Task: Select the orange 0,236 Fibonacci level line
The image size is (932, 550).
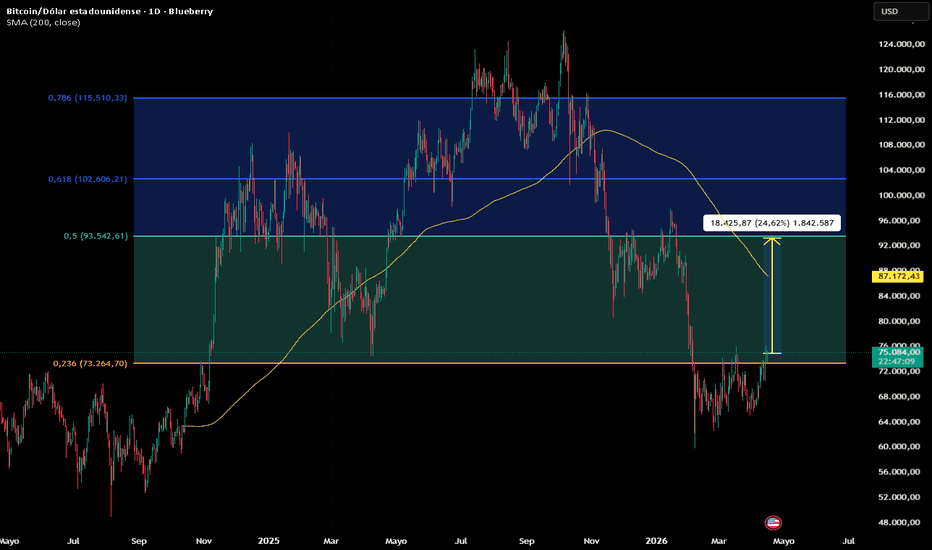Action: coord(489,363)
